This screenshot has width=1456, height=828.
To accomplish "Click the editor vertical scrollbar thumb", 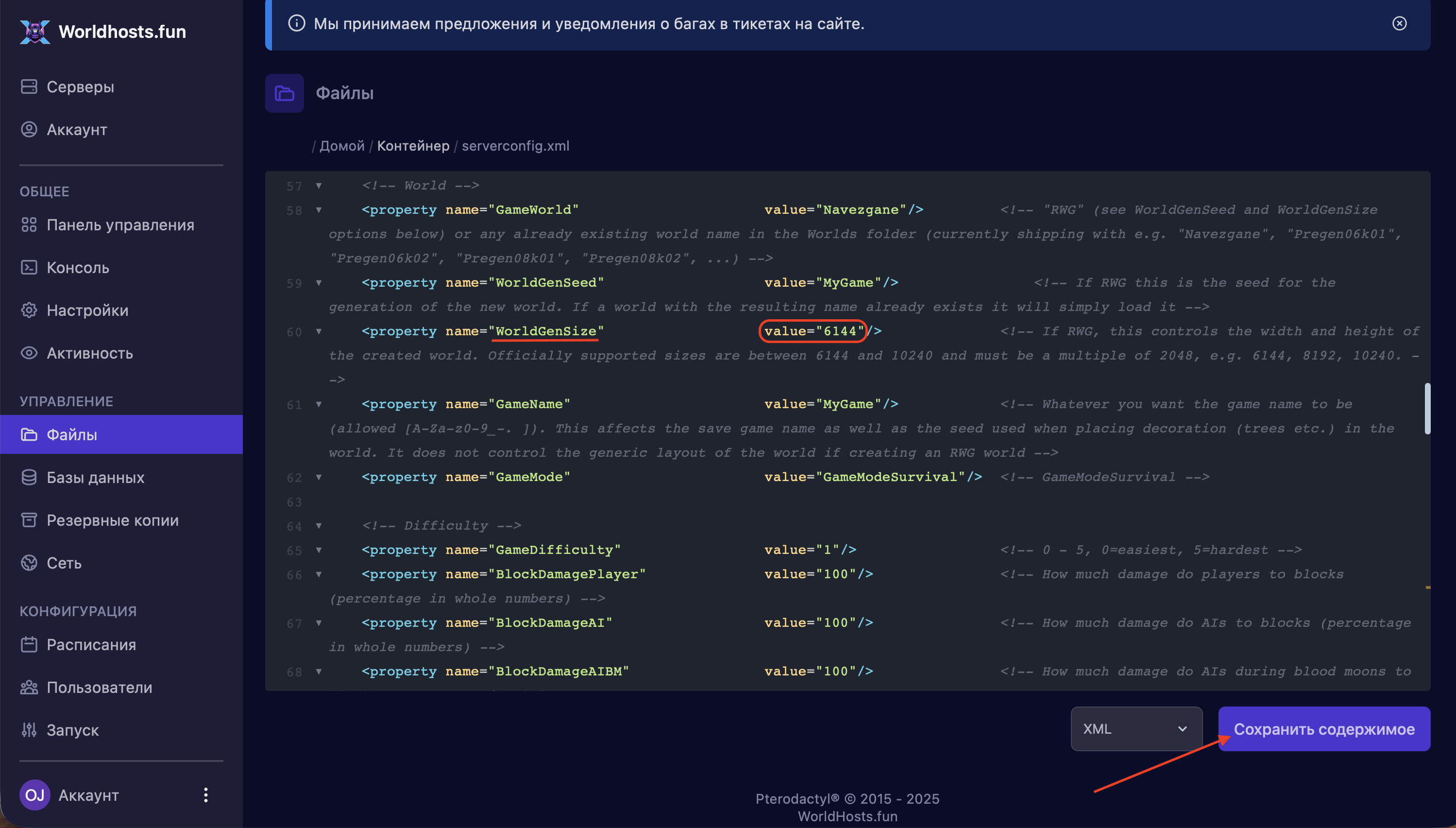I will 1426,408.
